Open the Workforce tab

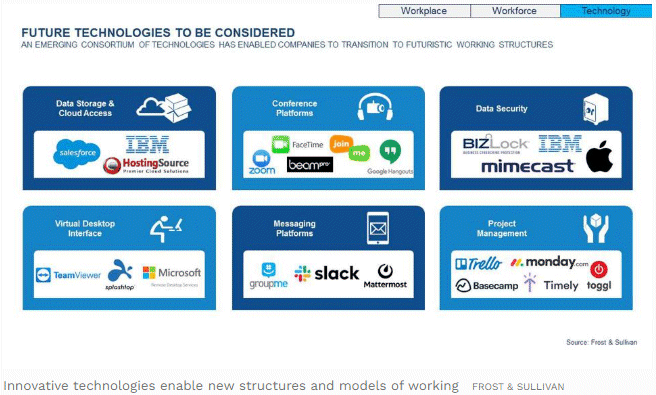(515, 11)
